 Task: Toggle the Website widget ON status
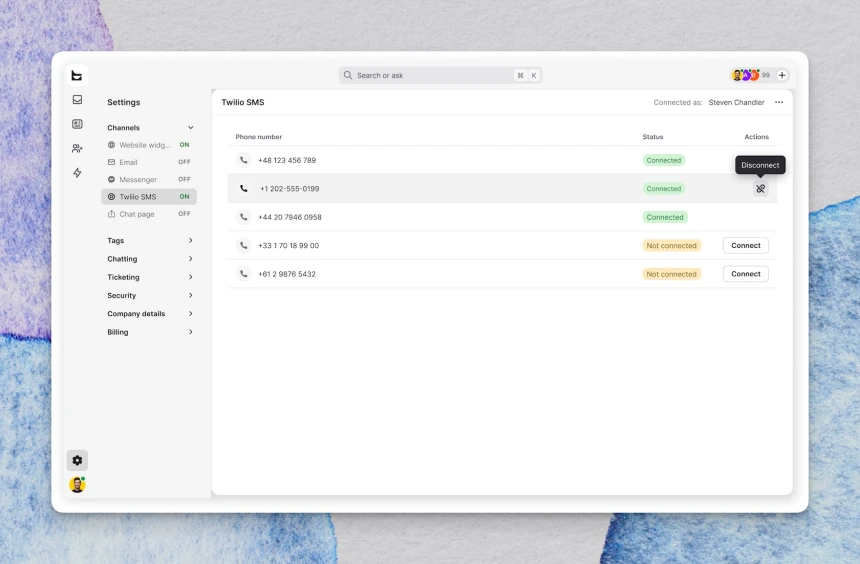click(184, 145)
